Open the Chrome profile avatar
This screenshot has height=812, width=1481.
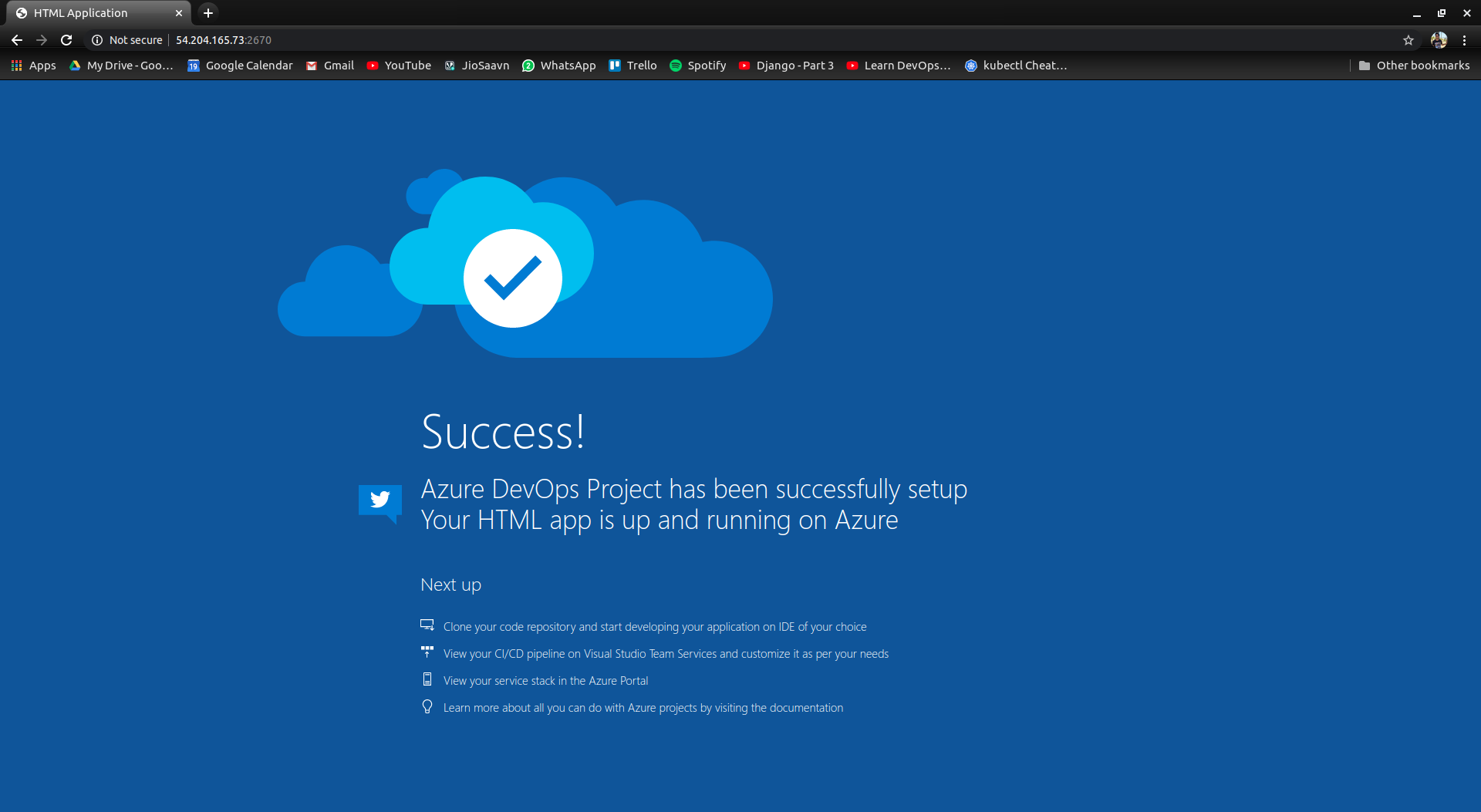pyautogui.click(x=1439, y=40)
